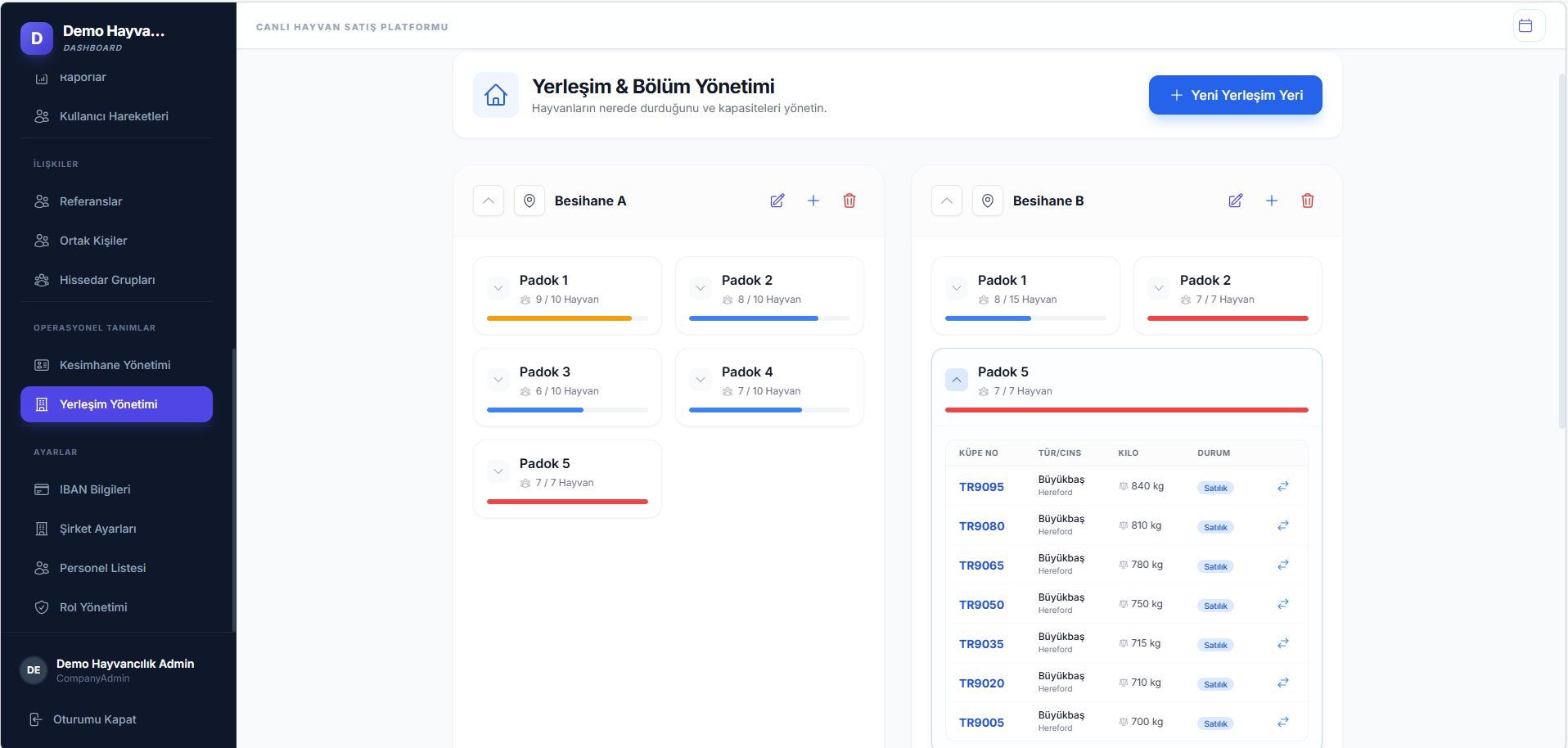Viewport: 1568px width, 748px height.
Task: Click Oturumu Kapat to log out
Action: click(94, 719)
